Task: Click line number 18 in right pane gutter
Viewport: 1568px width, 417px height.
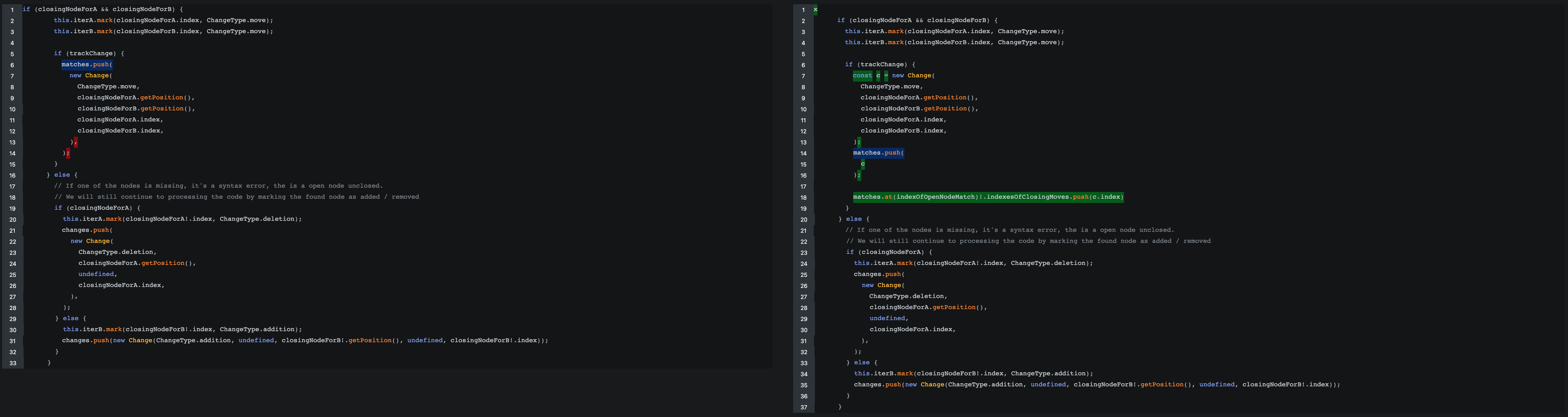Action: click(804, 197)
